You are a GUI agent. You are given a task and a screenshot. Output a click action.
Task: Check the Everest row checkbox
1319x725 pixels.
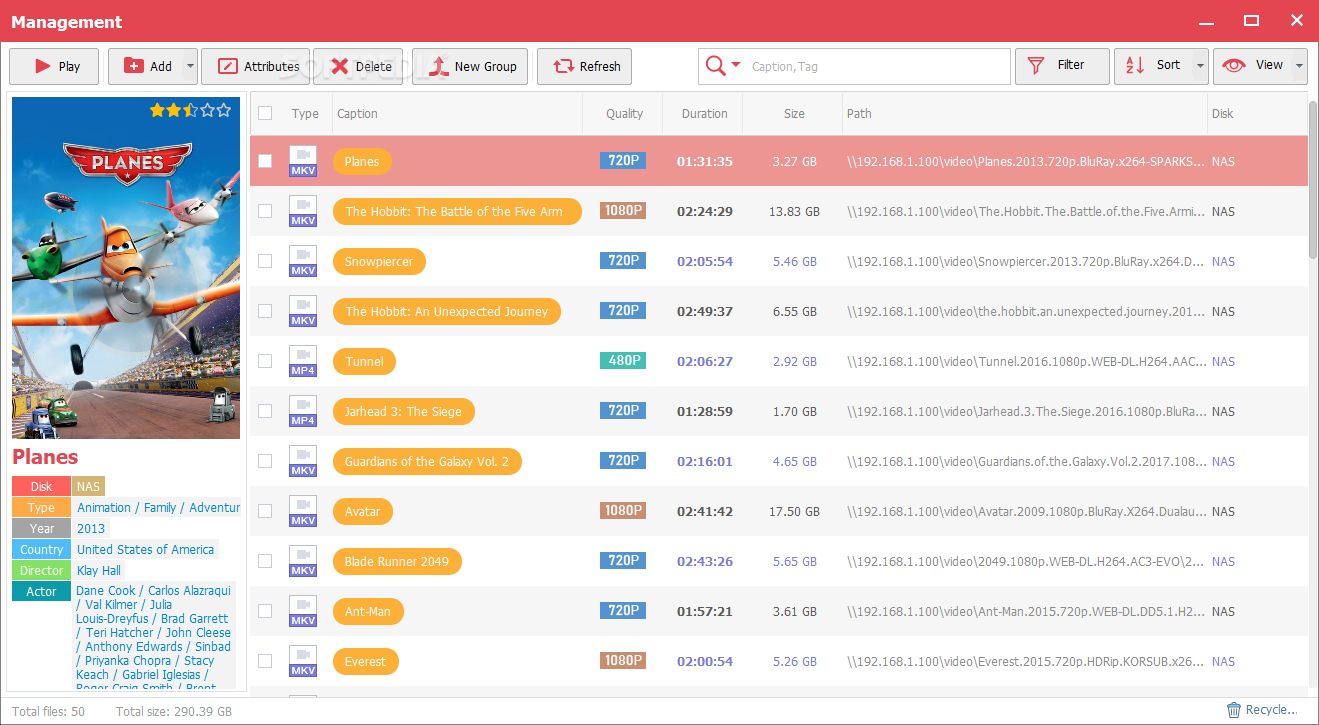265,661
